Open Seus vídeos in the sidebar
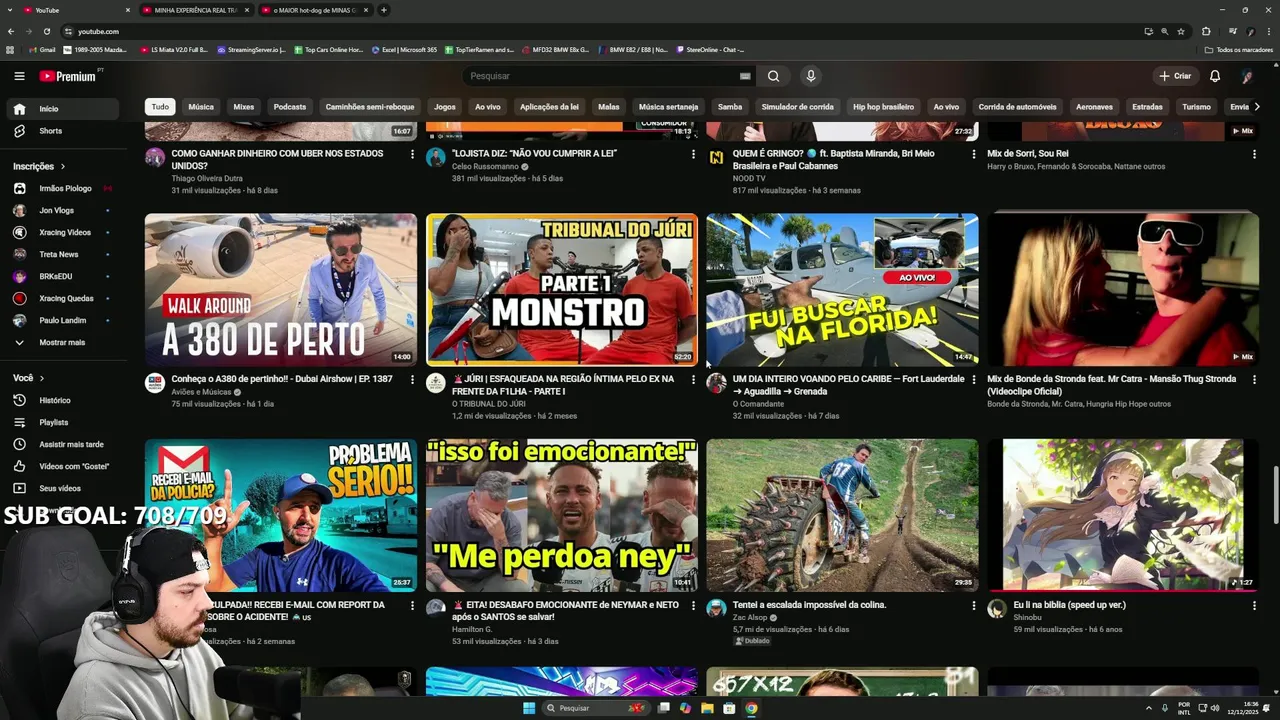 click(x=60, y=488)
